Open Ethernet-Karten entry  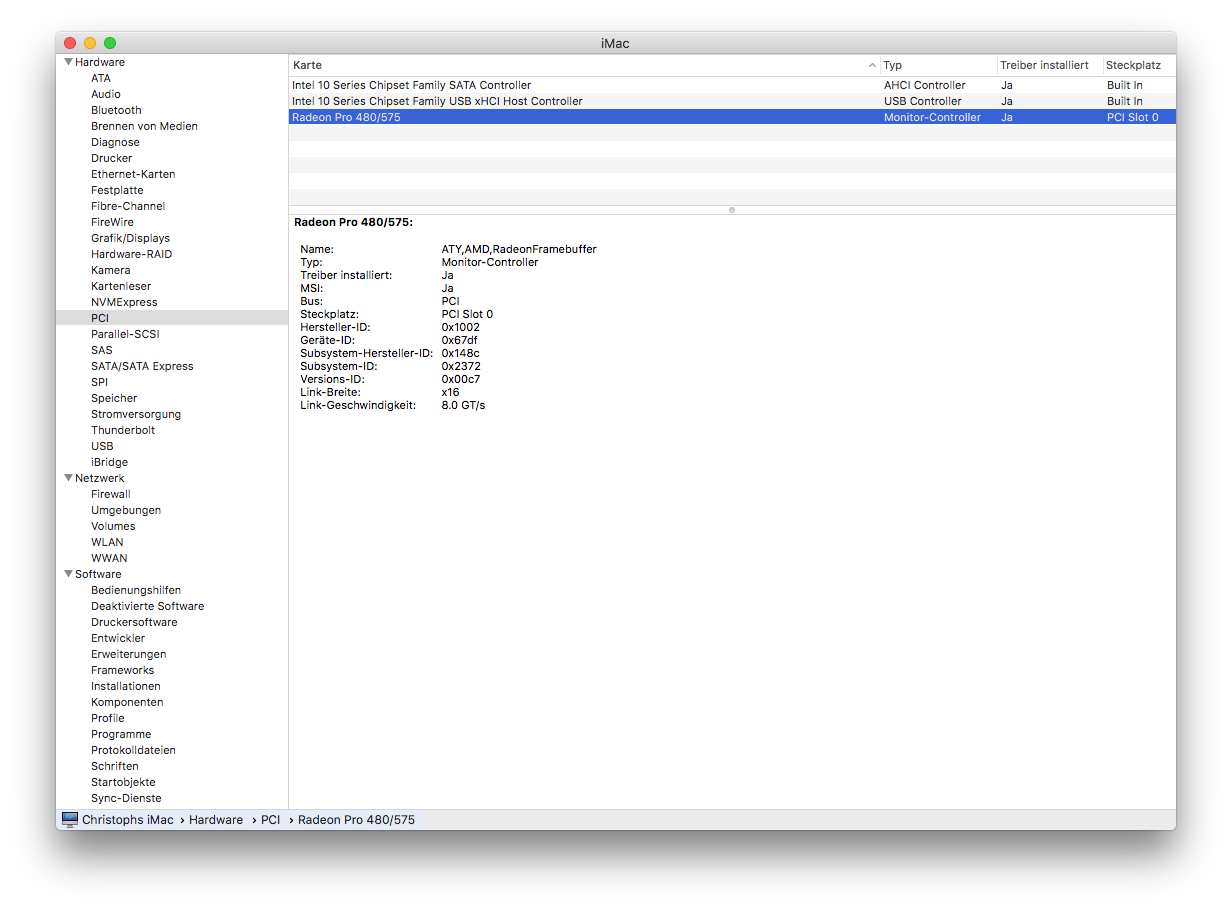point(133,174)
